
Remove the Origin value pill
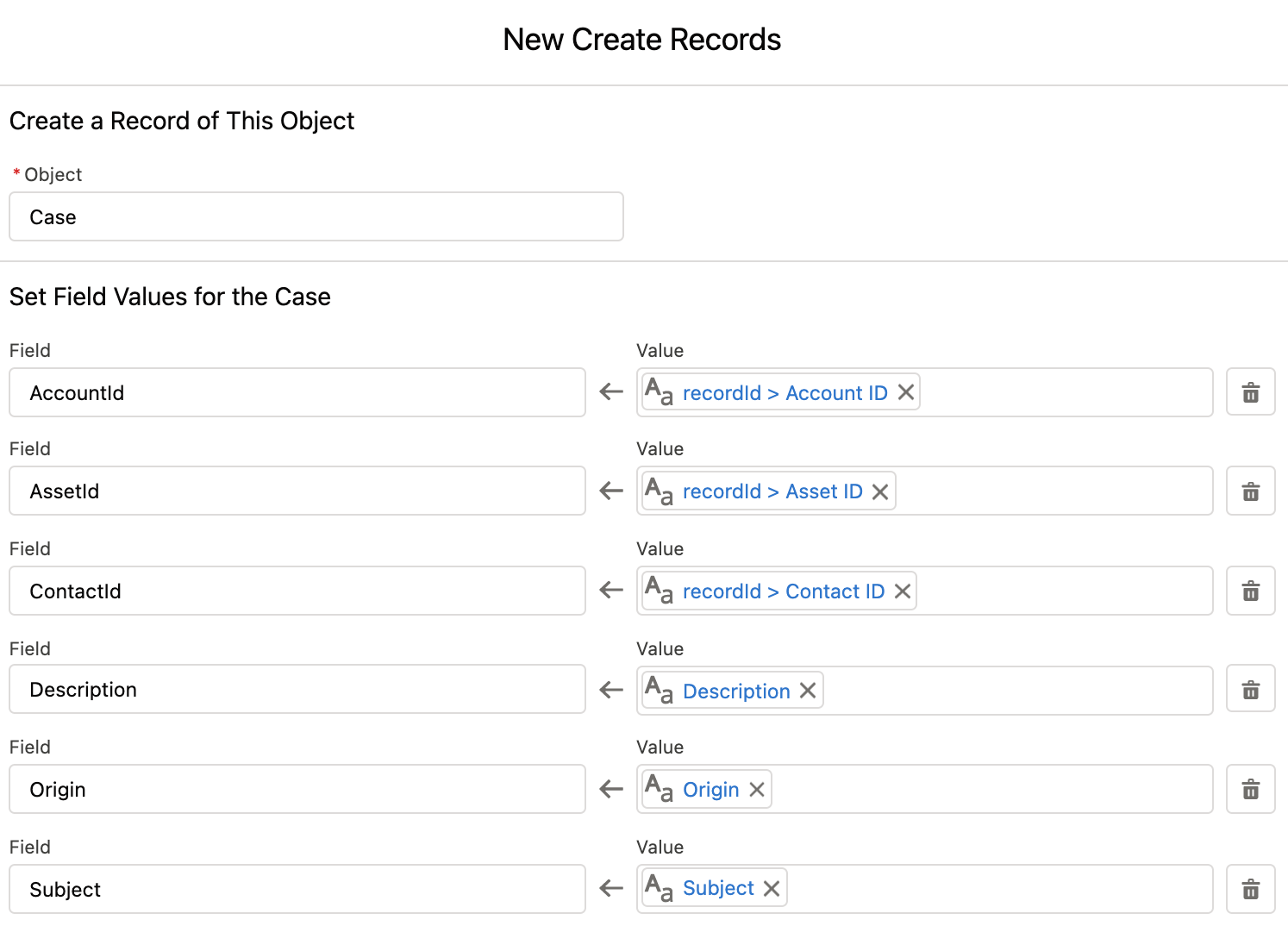[756, 789]
